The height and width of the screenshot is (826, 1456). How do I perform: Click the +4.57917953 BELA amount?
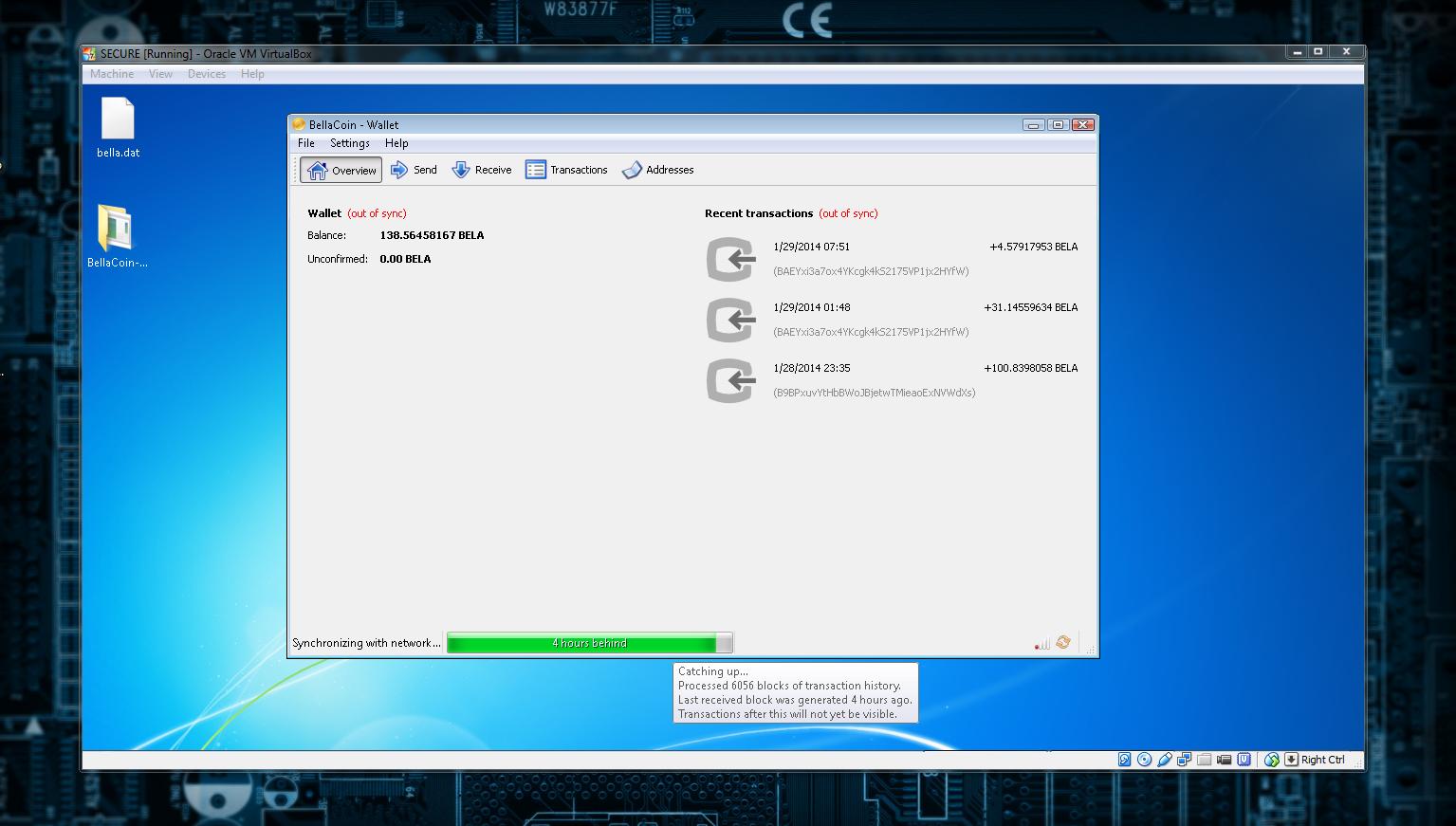click(1033, 247)
